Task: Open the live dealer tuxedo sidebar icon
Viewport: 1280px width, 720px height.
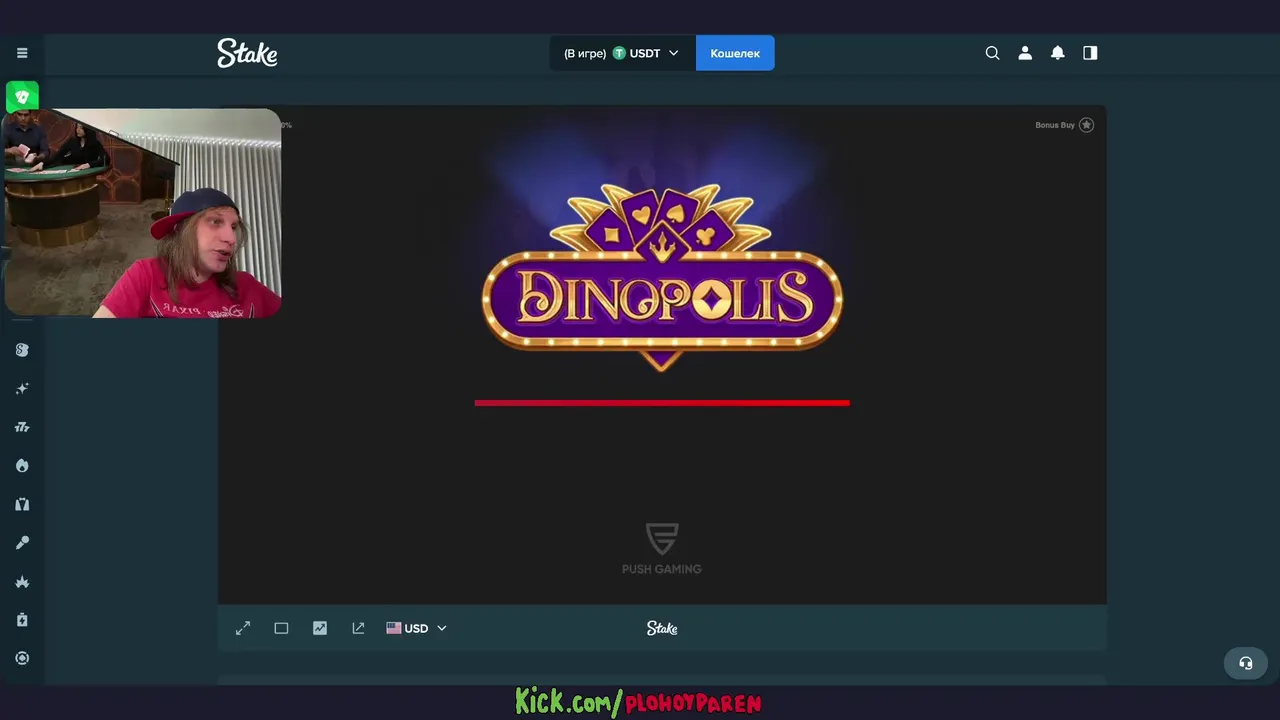Action: point(22,504)
